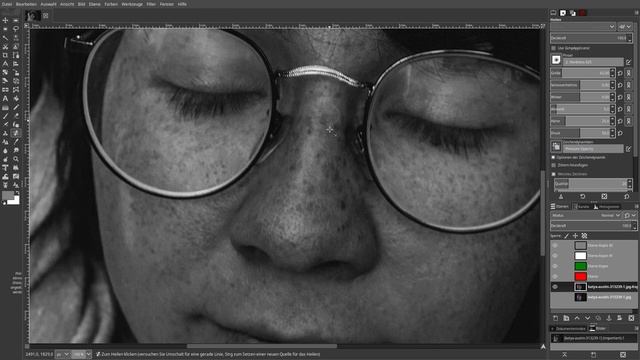Select the Text tool
Screen dimensions: 640x360
coord(5,98)
